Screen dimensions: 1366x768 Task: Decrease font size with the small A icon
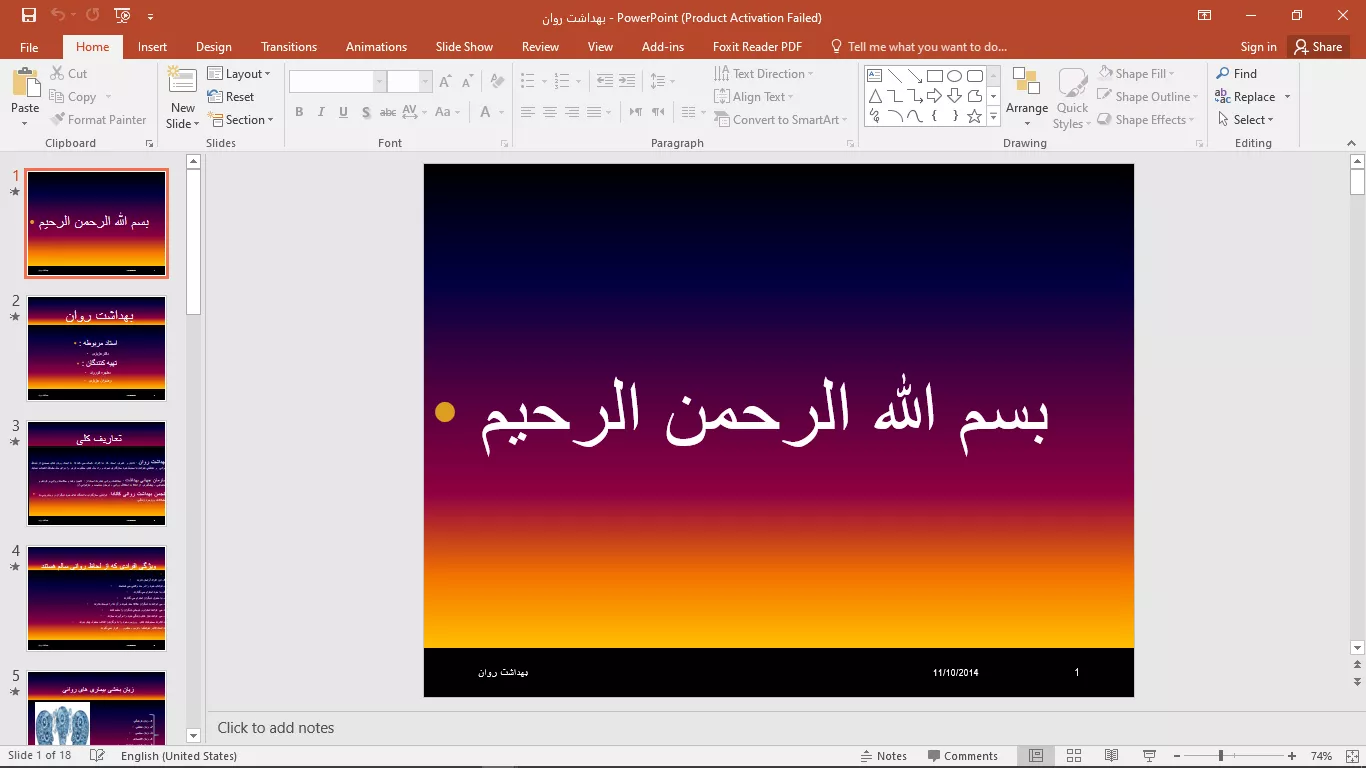coord(467,82)
